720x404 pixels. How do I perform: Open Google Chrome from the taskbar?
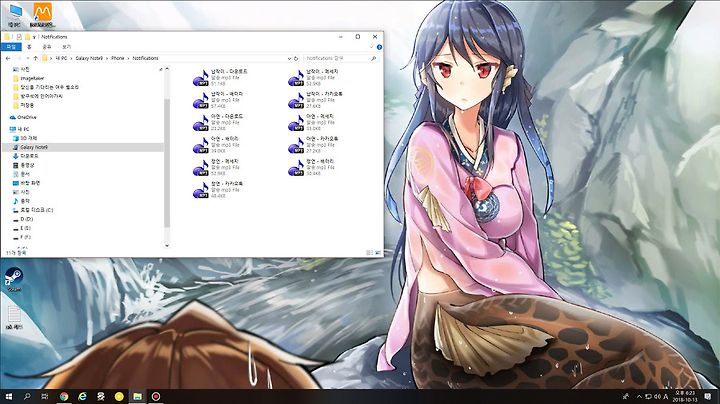(64, 396)
